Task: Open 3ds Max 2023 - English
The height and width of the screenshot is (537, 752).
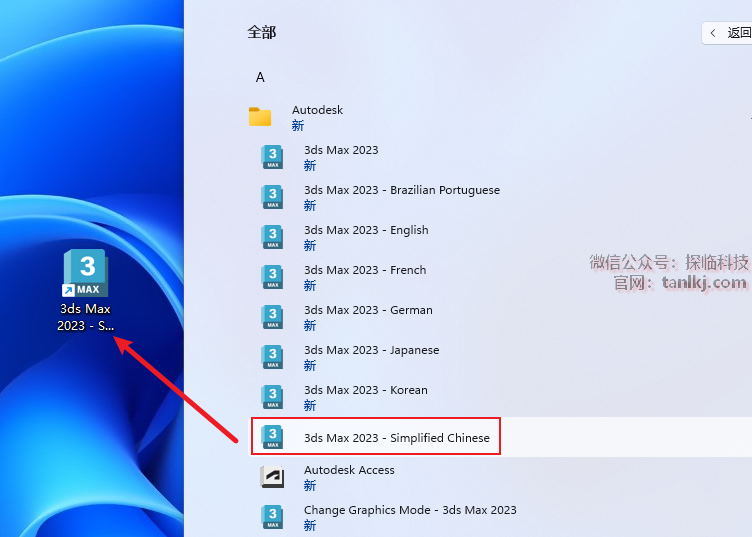Action: pyautogui.click(x=366, y=230)
